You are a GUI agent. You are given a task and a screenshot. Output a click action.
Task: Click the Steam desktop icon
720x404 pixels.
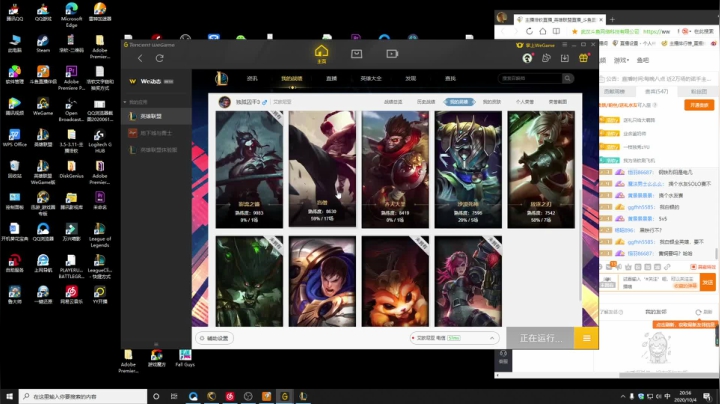[43, 44]
